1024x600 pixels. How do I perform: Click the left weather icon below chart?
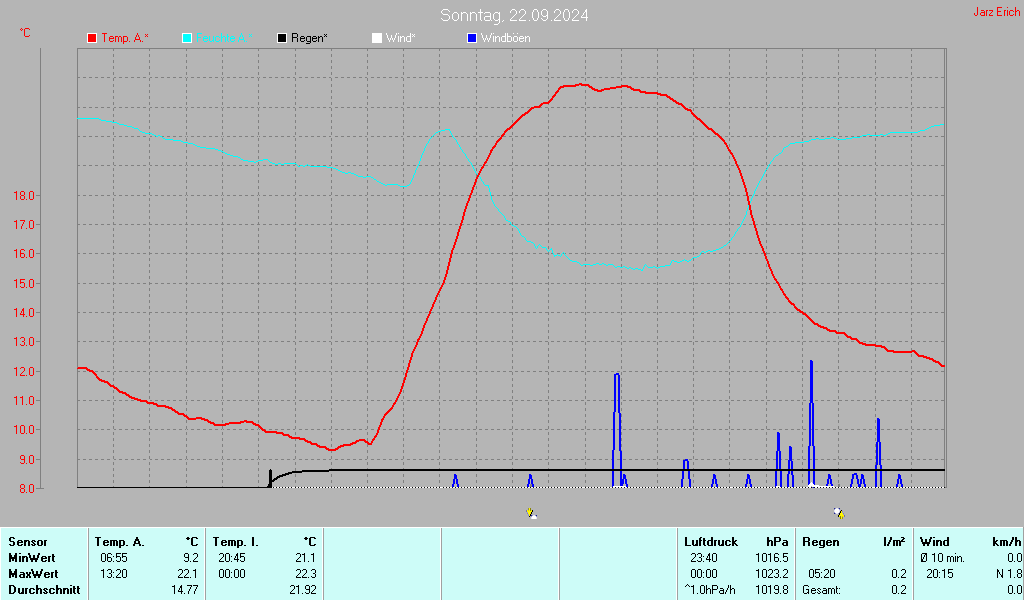tap(532, 513)
